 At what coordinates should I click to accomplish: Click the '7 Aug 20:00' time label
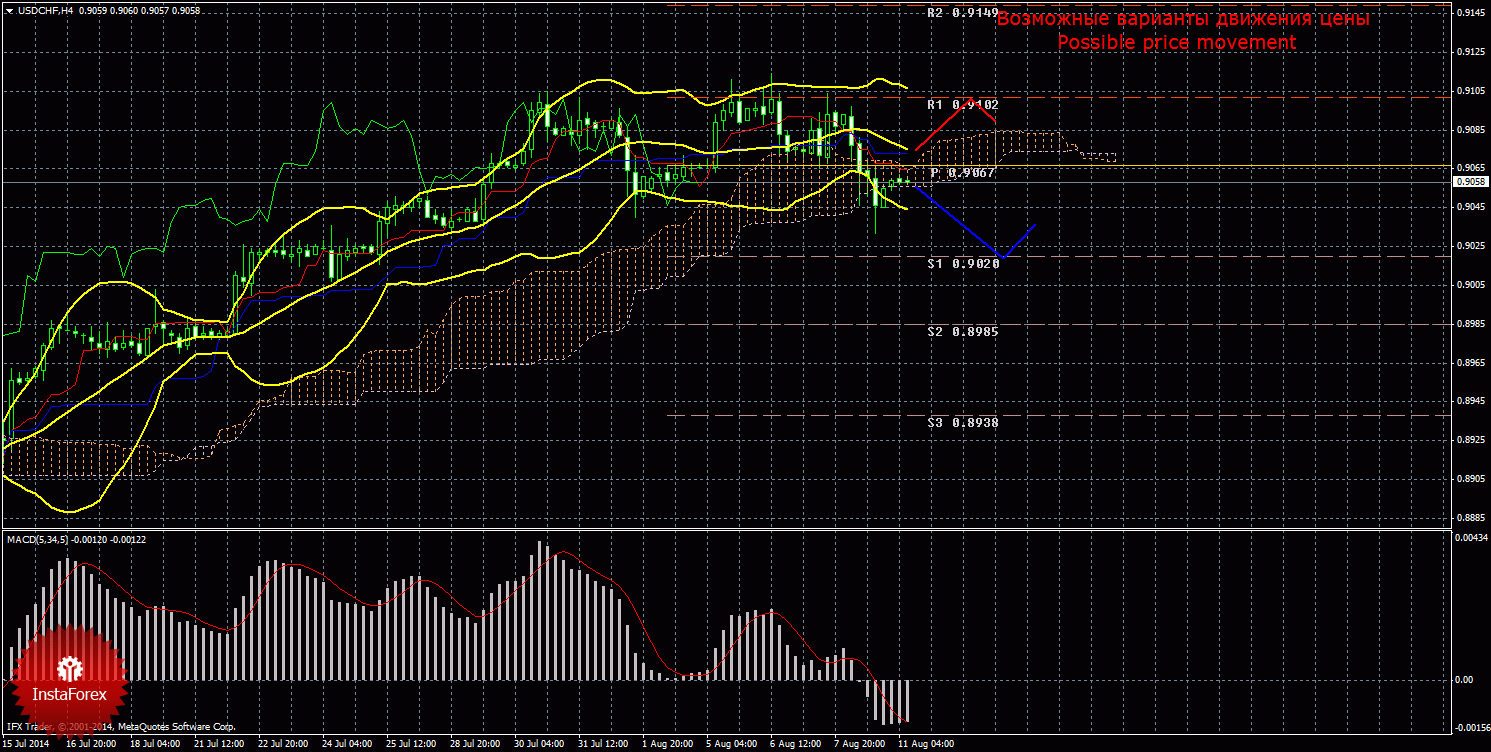(861, 744)
